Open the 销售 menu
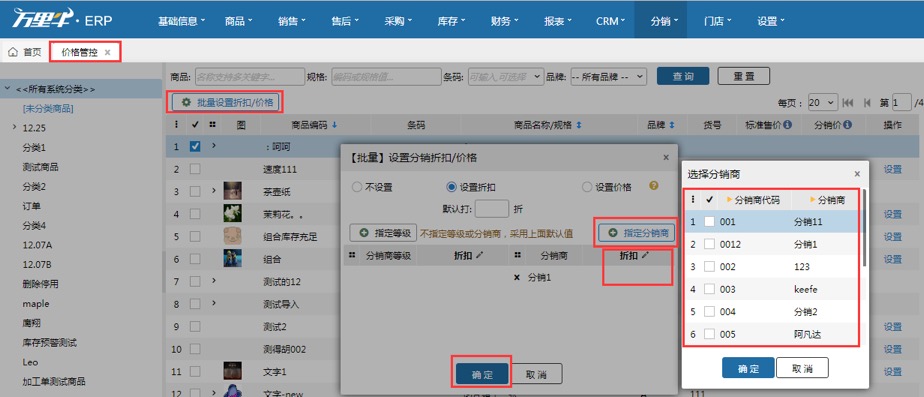 tap(292, 21)
